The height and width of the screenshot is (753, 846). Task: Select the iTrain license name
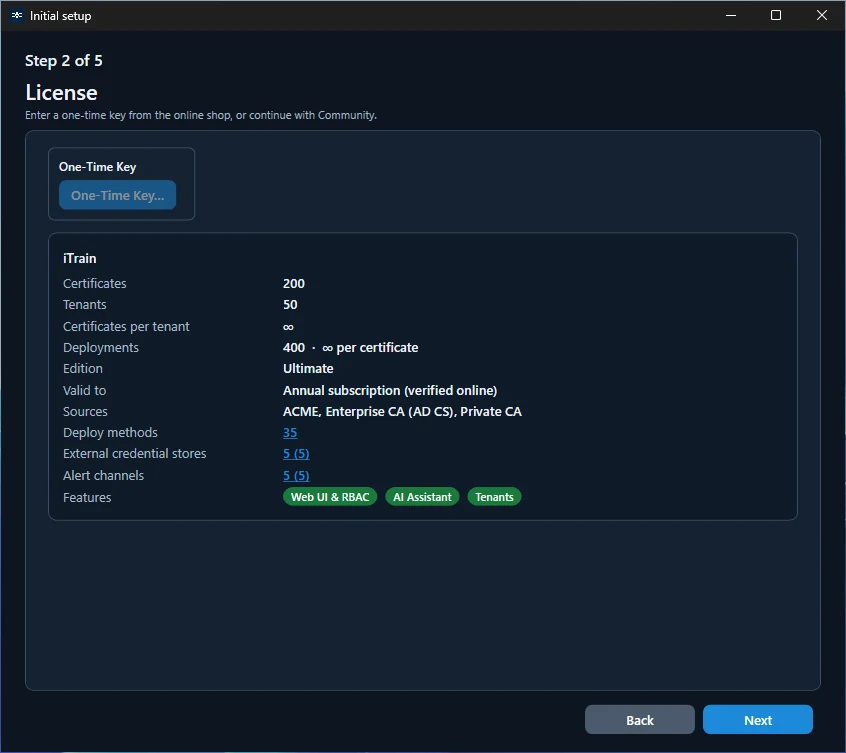tap(79, 258)
